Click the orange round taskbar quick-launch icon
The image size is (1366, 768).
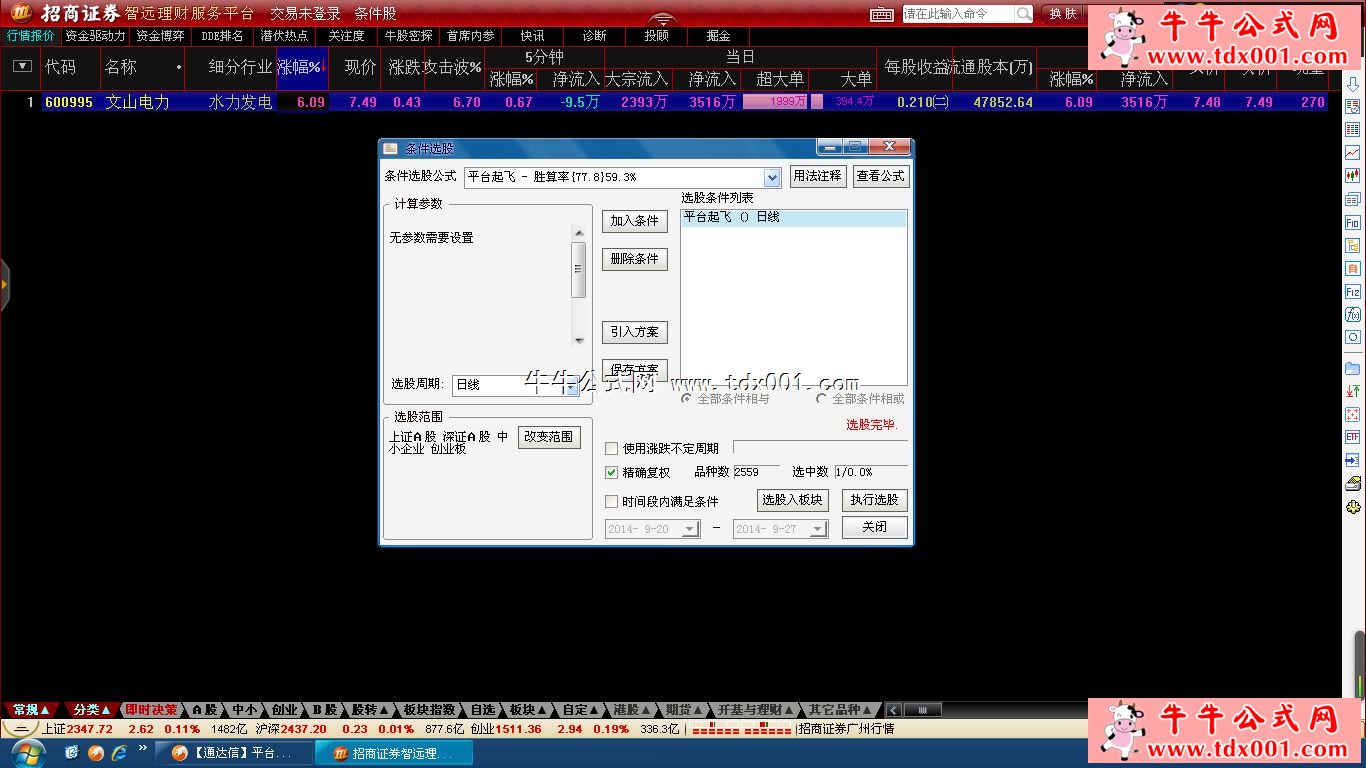point(96,752)
